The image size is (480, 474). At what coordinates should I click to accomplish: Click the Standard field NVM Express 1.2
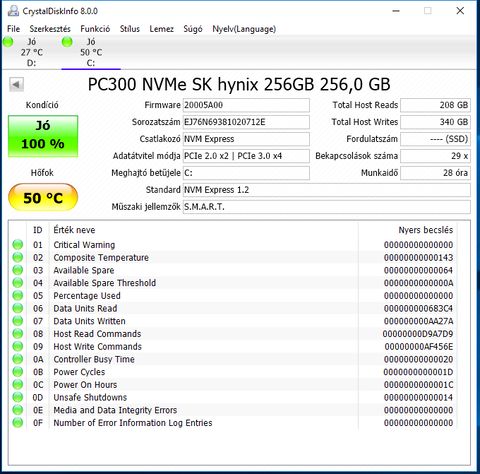coord(327,190)
